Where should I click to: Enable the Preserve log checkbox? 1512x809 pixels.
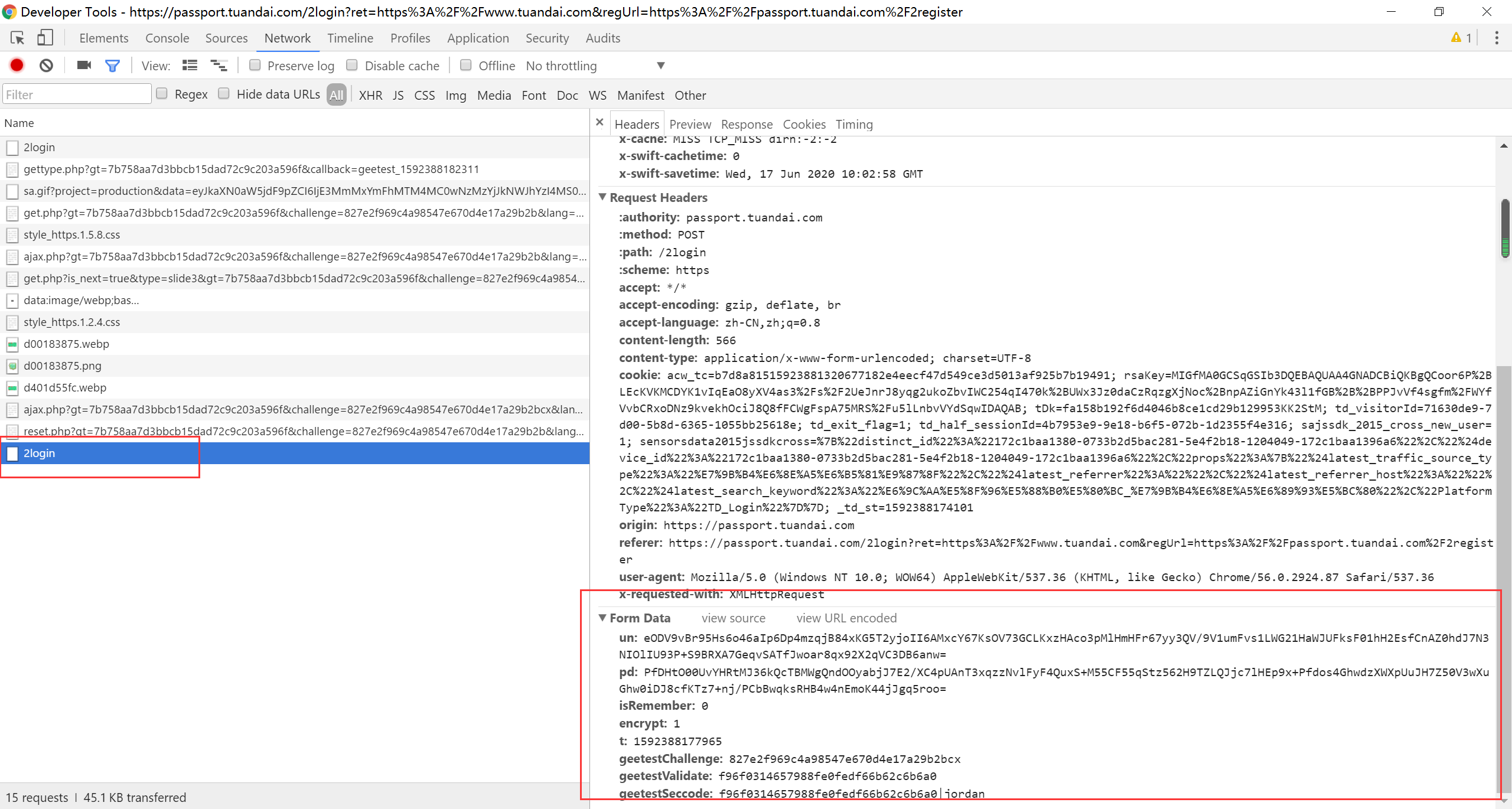[255, 66]
